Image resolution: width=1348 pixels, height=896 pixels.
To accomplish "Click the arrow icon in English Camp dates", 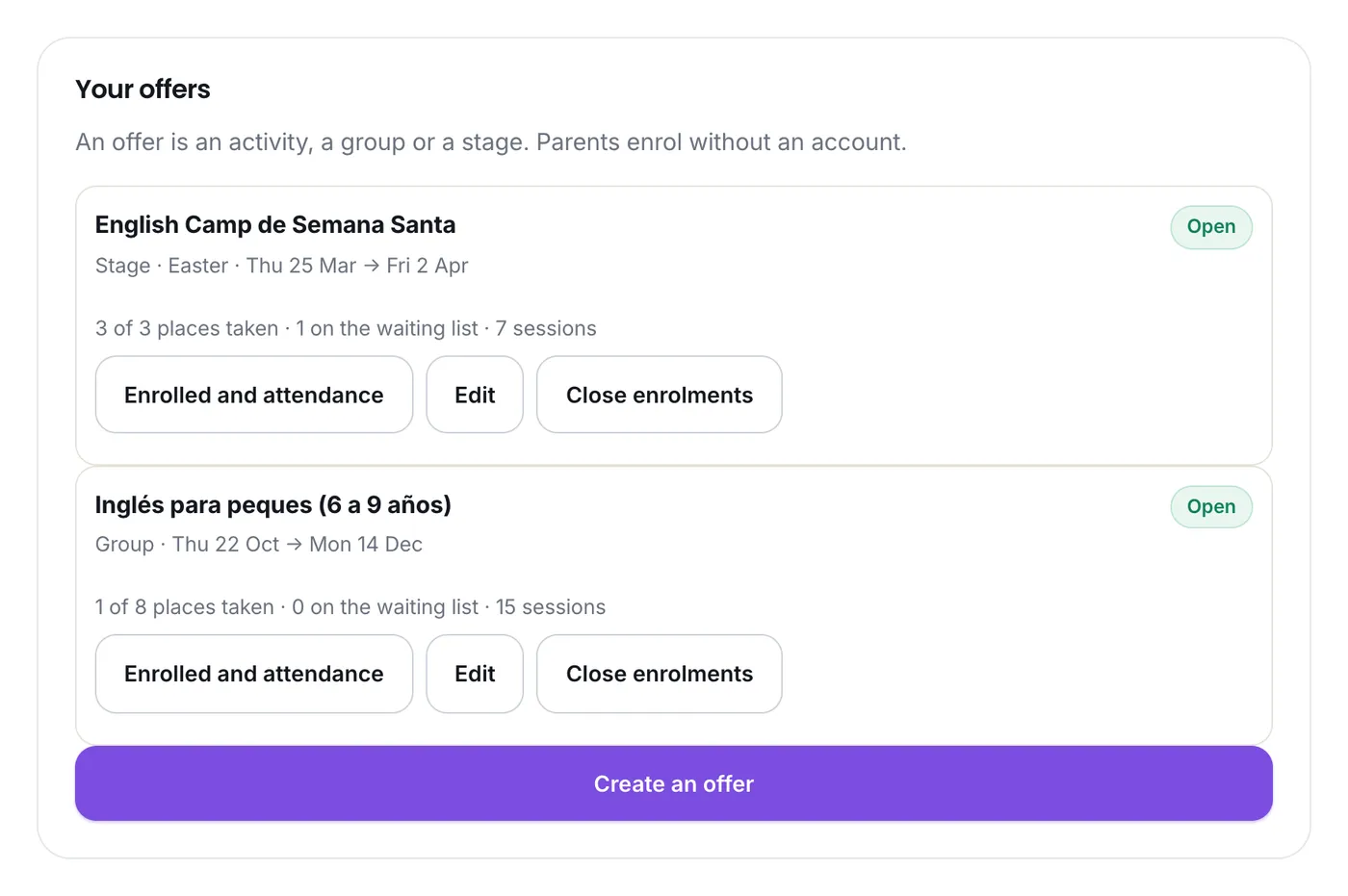I will click(372, 266).
